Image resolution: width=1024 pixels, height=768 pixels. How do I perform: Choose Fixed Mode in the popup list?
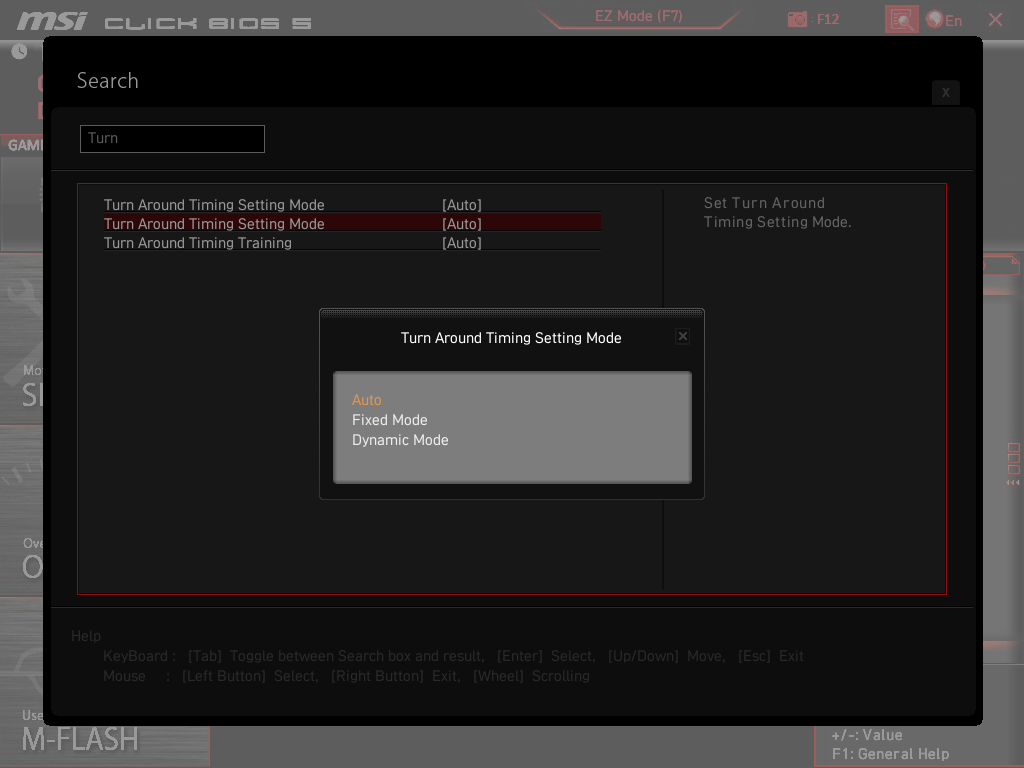[x=389, y=420]
